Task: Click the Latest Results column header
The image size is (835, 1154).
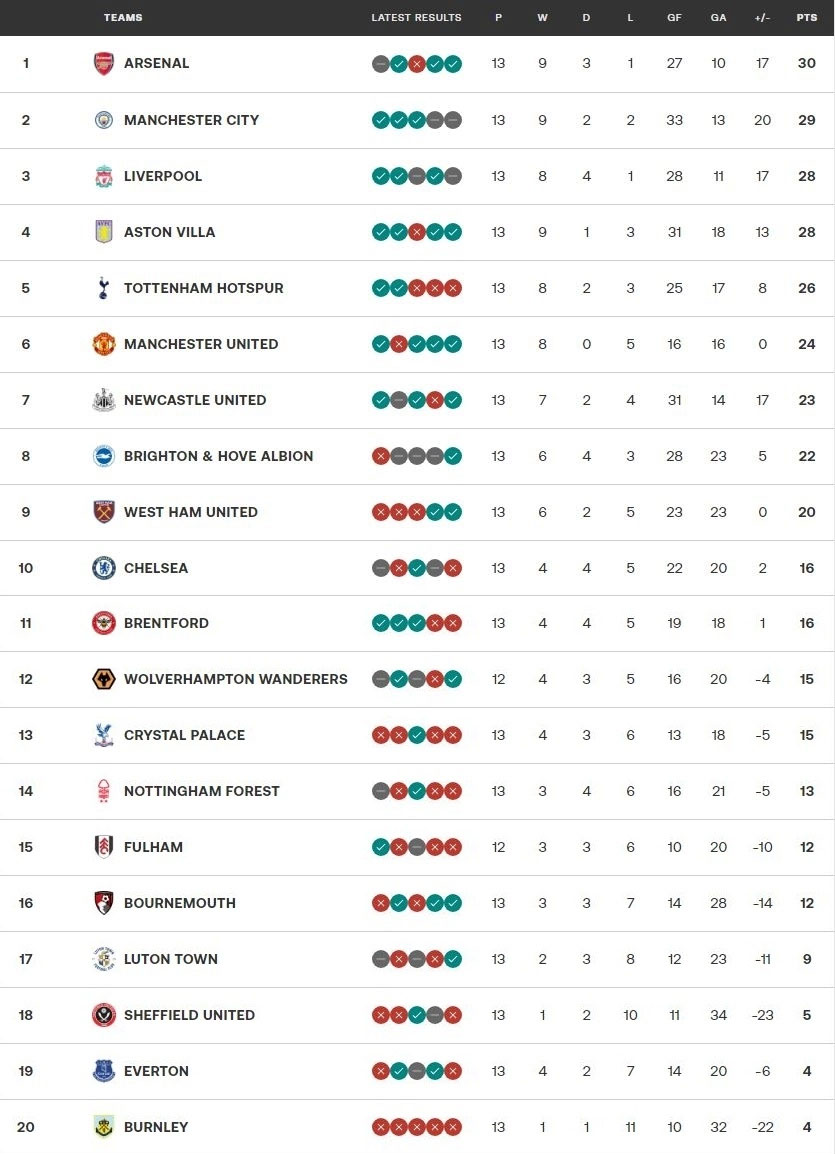Action: (416, 18)
